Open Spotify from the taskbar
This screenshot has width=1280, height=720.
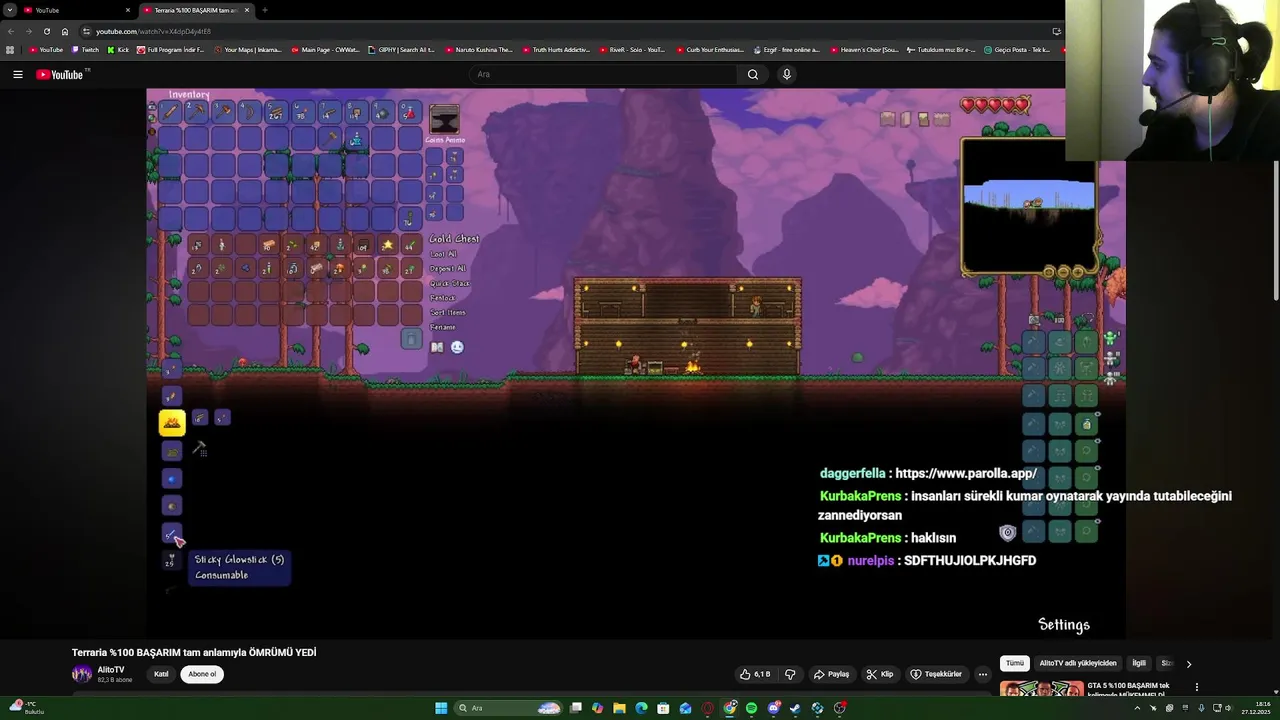click(751, 708)
